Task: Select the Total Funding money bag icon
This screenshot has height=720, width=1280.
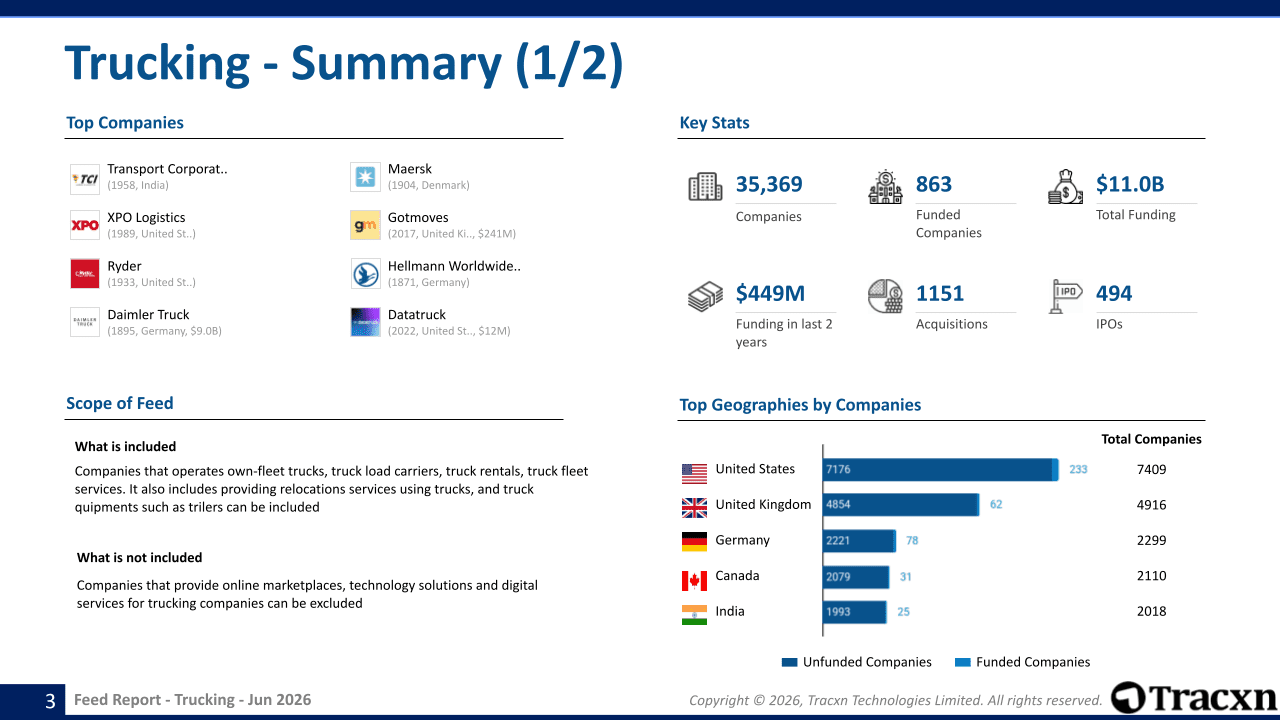Action: [x=1065, y=187]
